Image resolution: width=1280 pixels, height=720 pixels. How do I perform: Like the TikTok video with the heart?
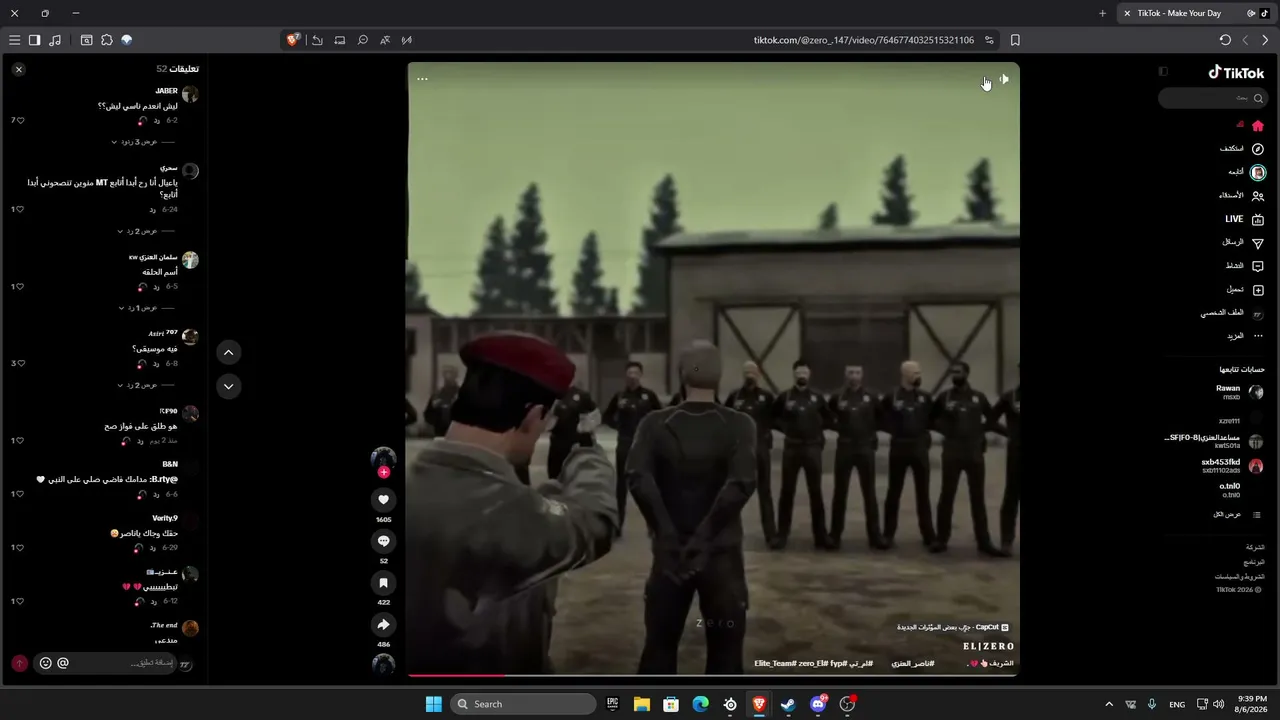point(383,500)
